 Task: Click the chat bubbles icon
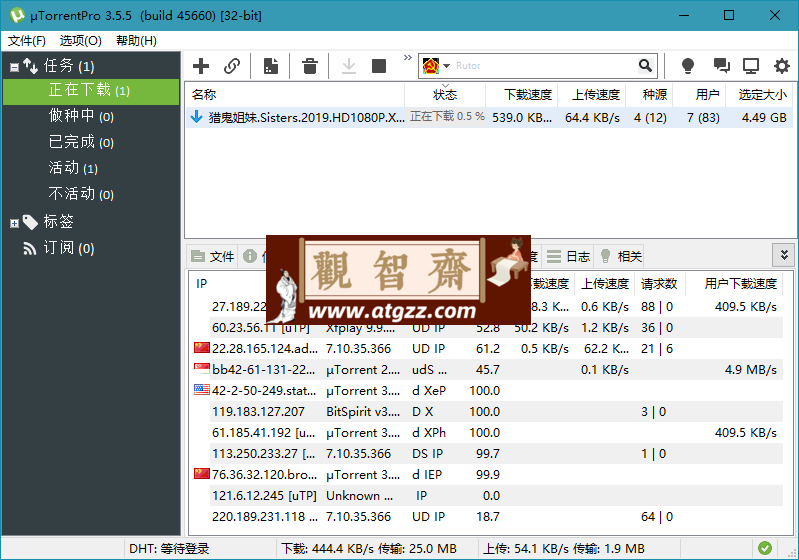721,66
